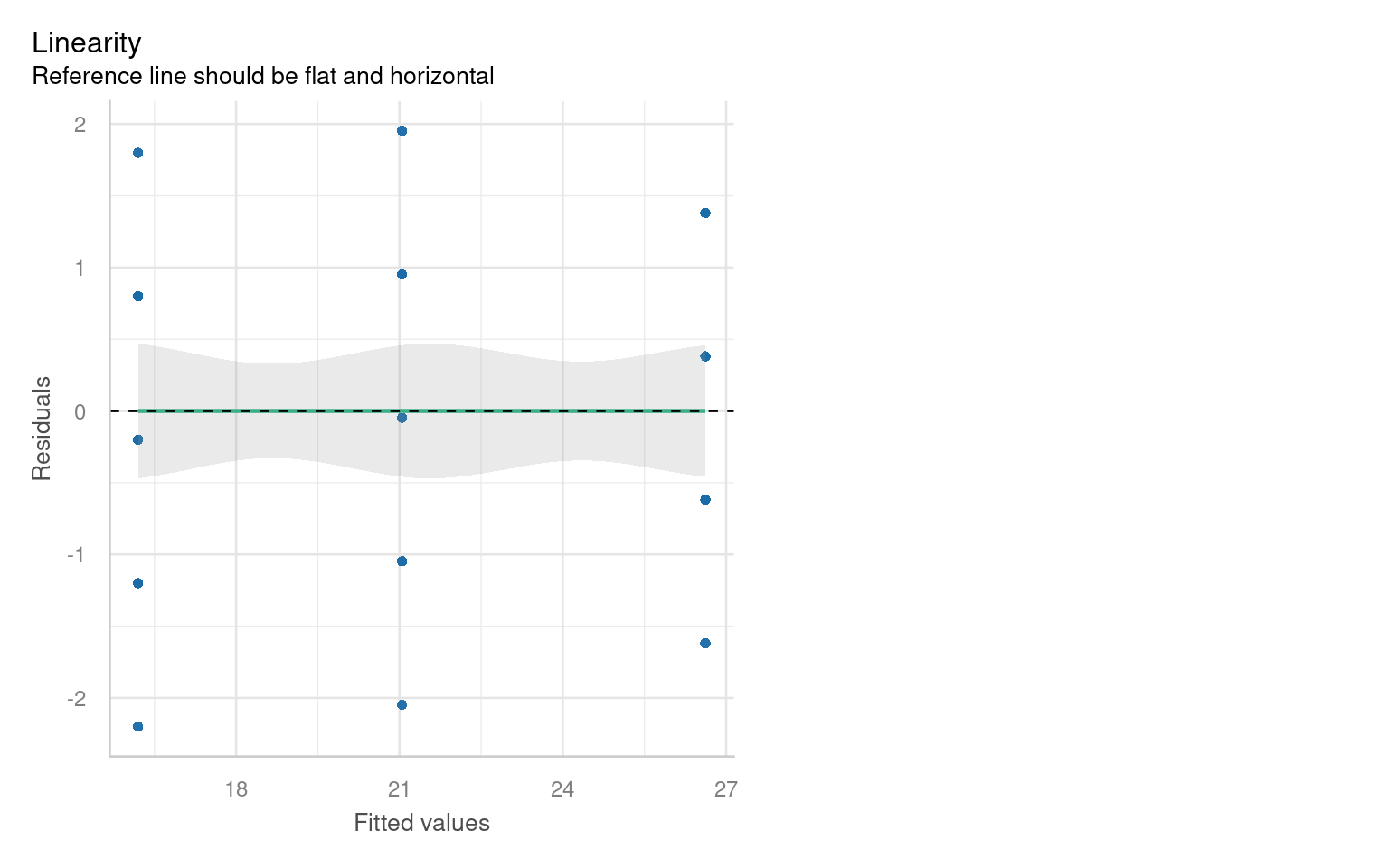Click the y-axis tick label -2

tap(76, 699)
